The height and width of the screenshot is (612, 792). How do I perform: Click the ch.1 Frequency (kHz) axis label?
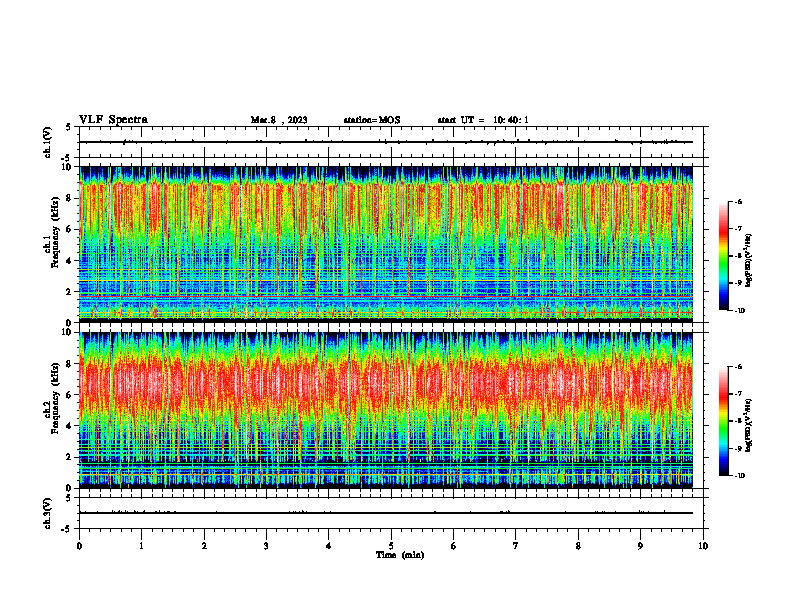[52, 232]
